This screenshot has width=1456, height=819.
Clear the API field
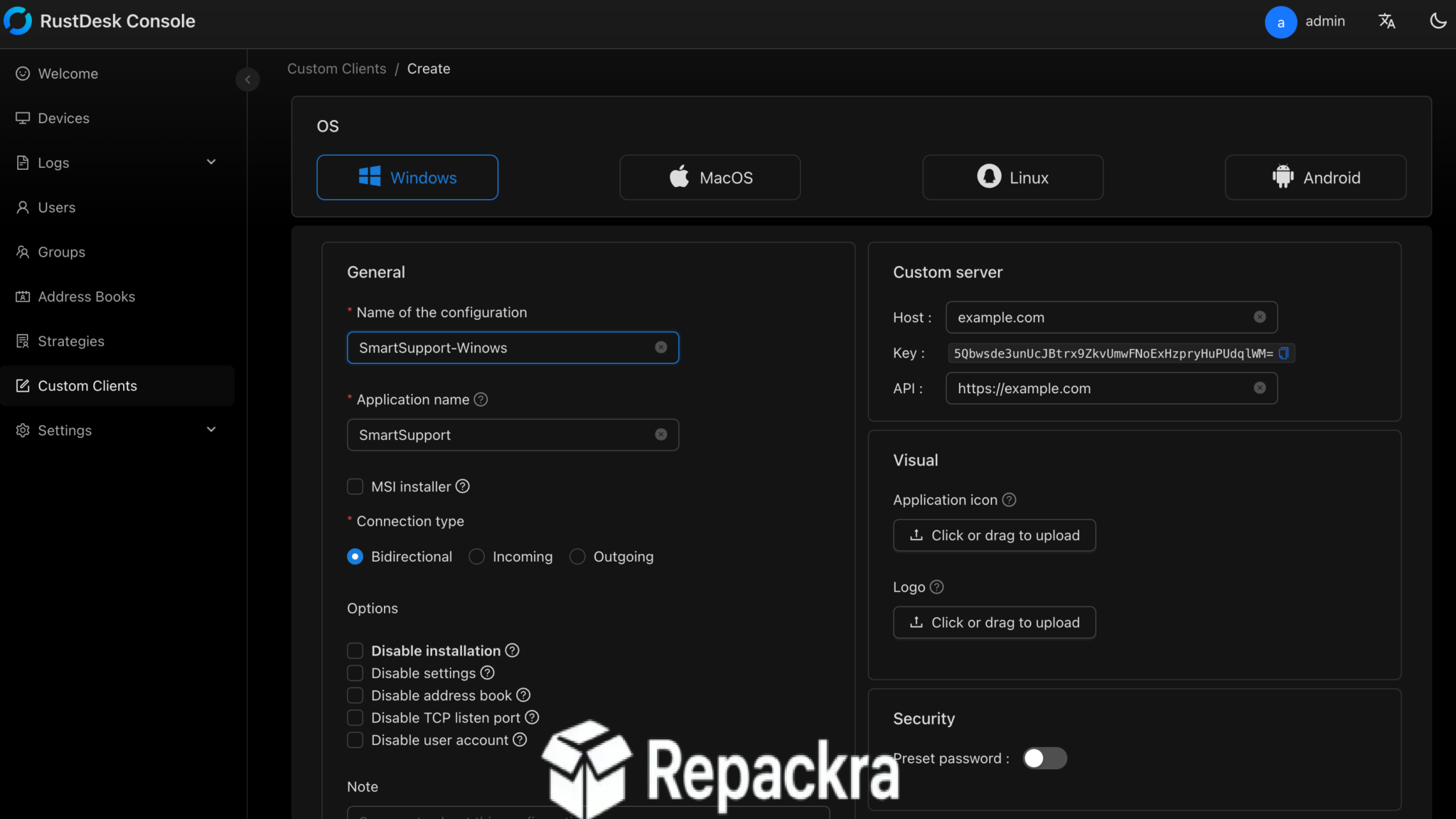point(1260,388)
